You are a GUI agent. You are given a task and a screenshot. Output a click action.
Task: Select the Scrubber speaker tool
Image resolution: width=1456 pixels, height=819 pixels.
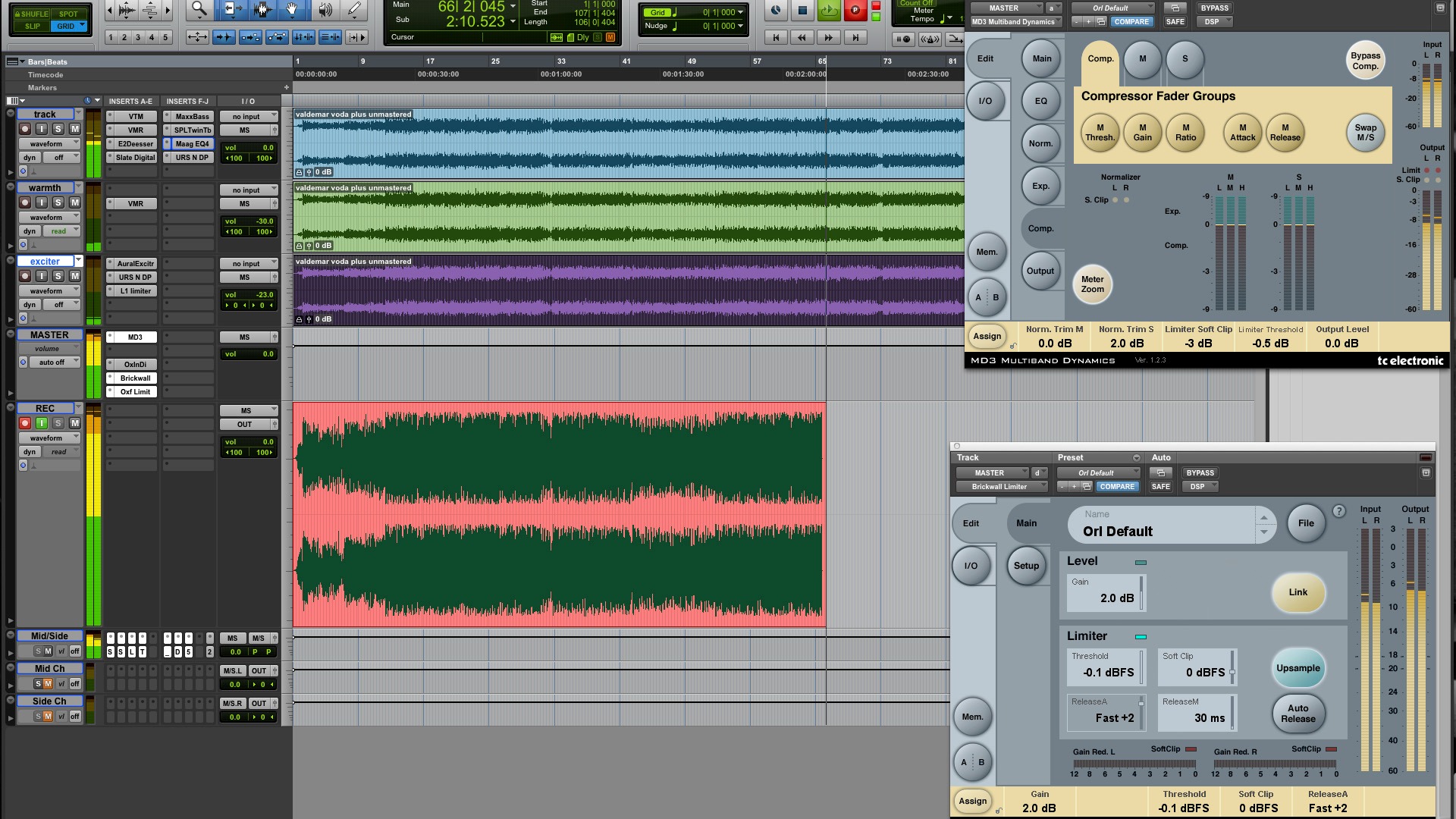point(325,9)
